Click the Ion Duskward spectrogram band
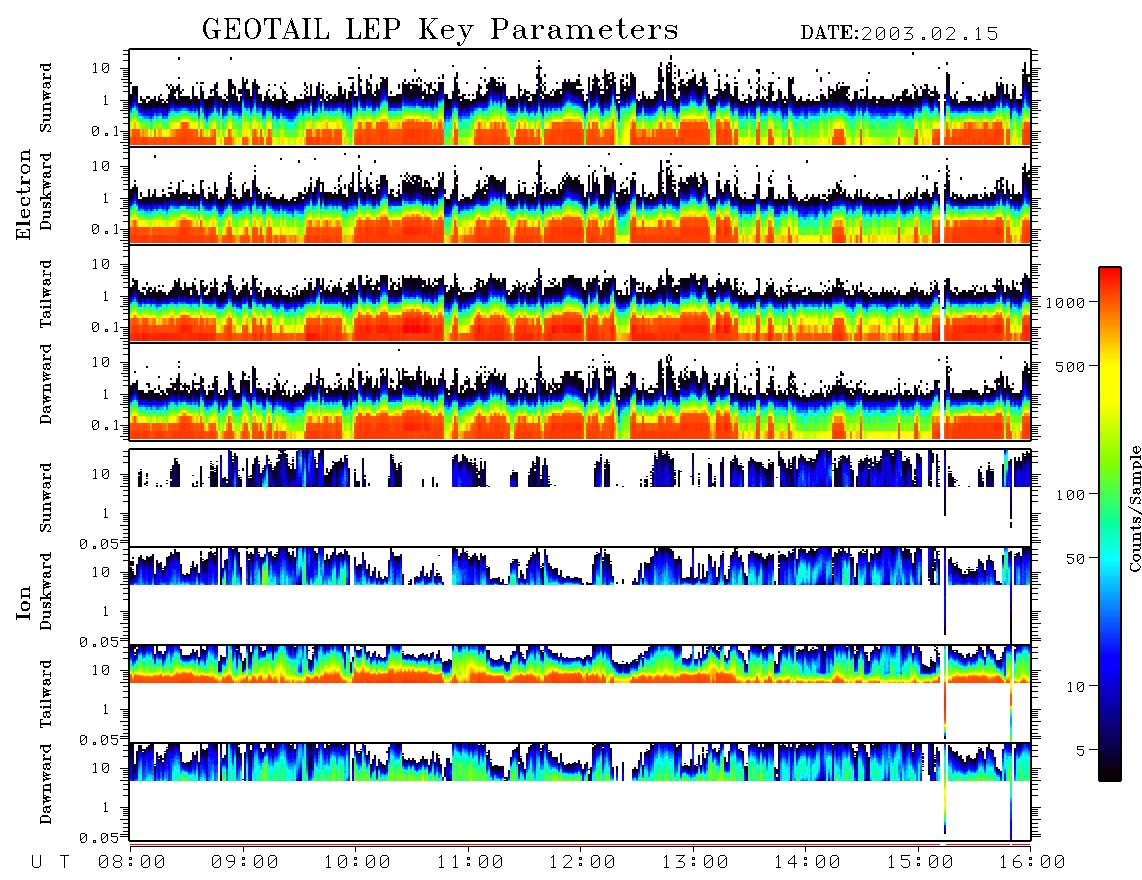1142x880 pixels. tap(580, 566)
